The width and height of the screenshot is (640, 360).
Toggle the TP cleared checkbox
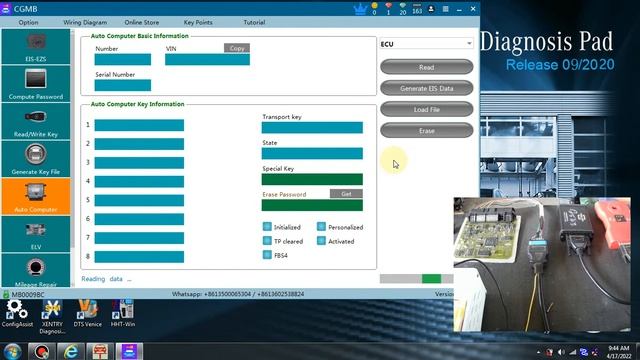(x=267, y=241)
